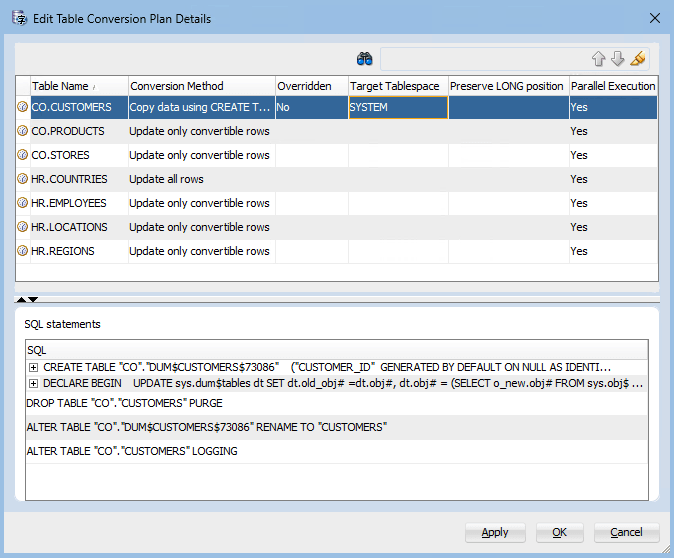
Task: Click CO.PRODUCTS 'Update only convertible rows' cell
Action: pyautogui.click(x=202, y=131)
